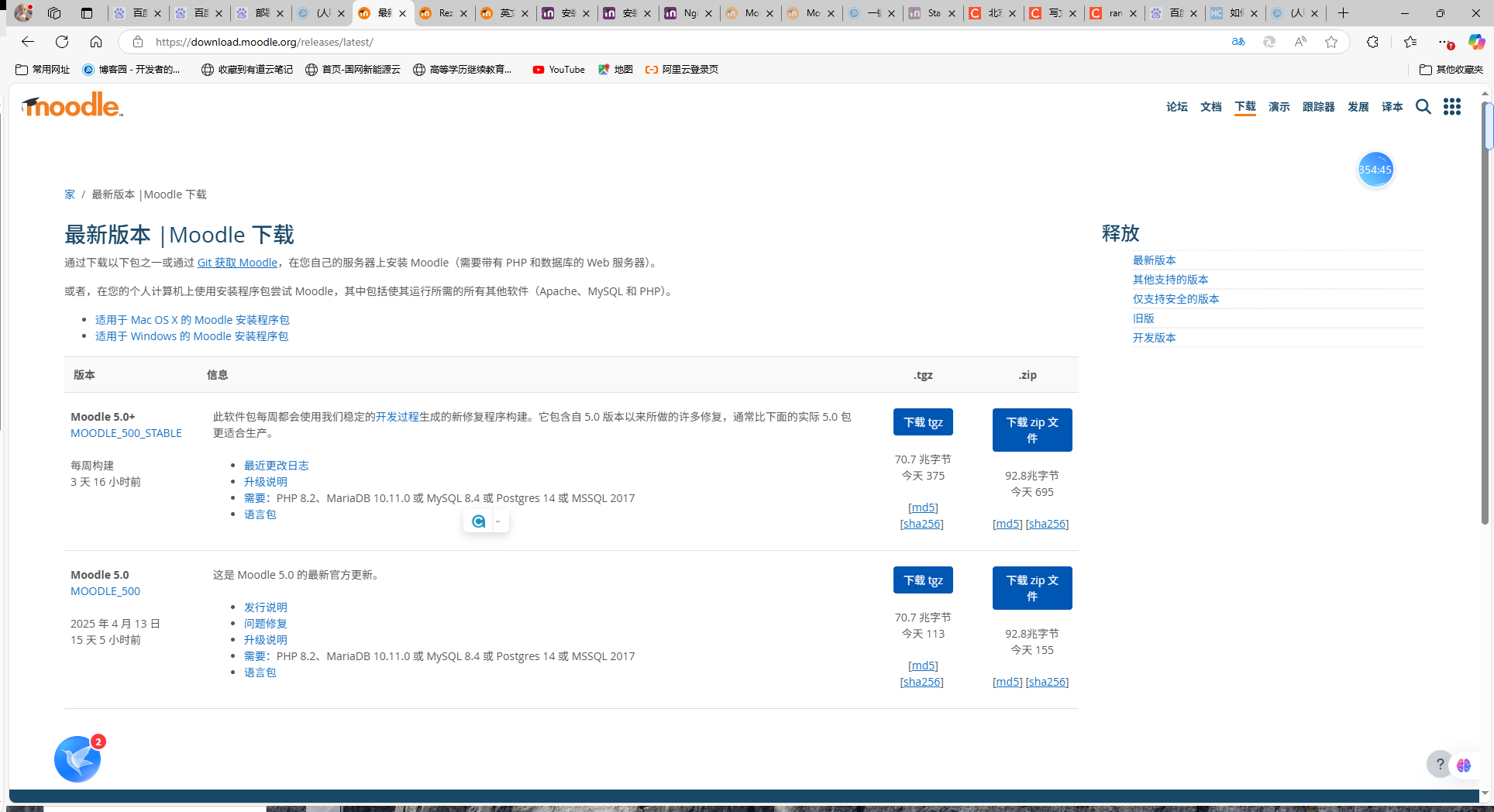Open the 地图 bookmark
The height and width of the screenshot is (812, 1494).
pyautogui.click(x=616, y=70)
